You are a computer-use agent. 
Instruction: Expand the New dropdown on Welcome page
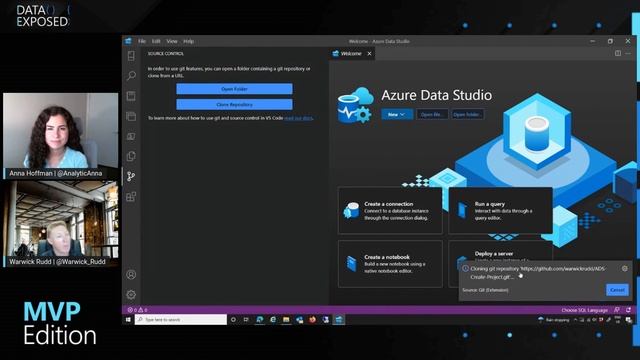point(397,114)
